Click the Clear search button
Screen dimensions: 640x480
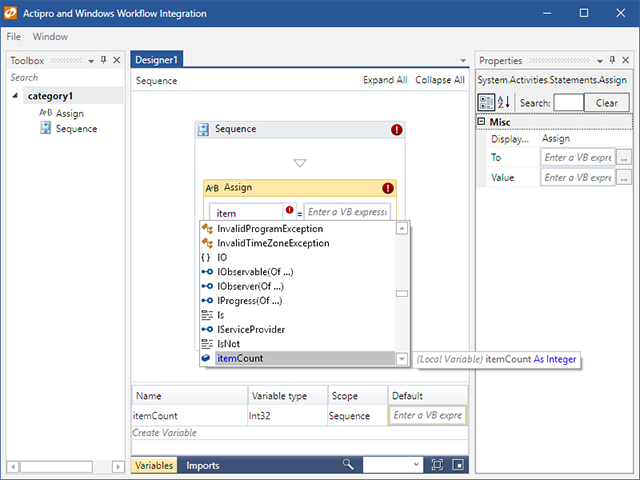[x=607, y=103]
